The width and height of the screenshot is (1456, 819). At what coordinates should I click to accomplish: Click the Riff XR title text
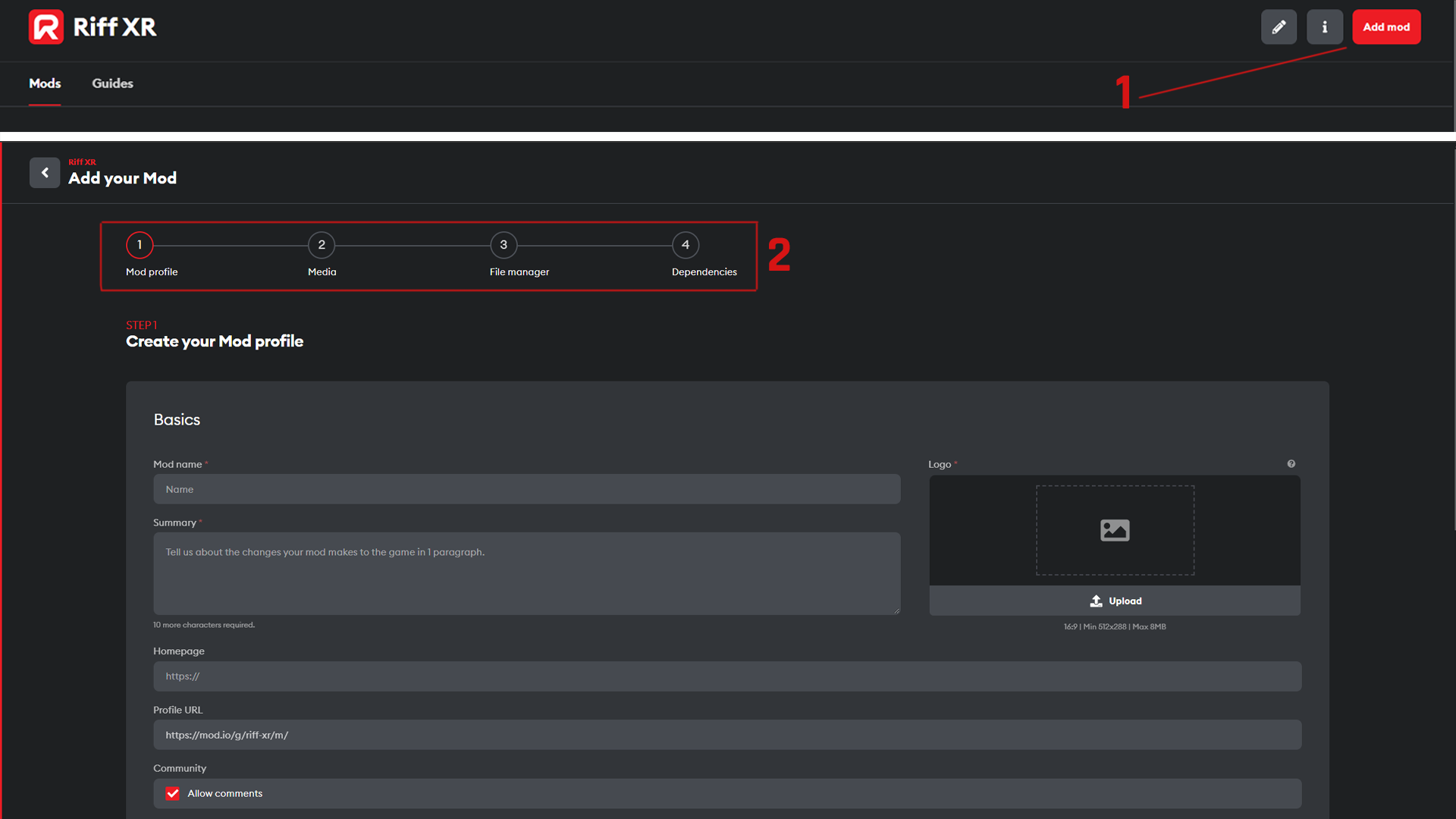(115, 27)
